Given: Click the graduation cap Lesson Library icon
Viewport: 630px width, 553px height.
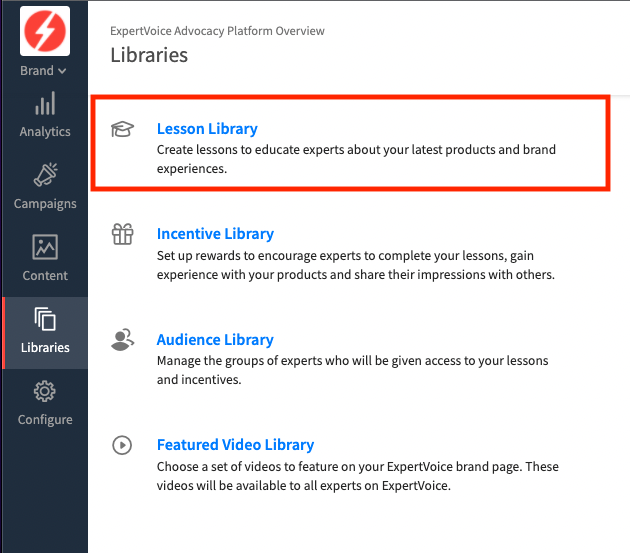Looking at the screenshot, I should point(122,129).
